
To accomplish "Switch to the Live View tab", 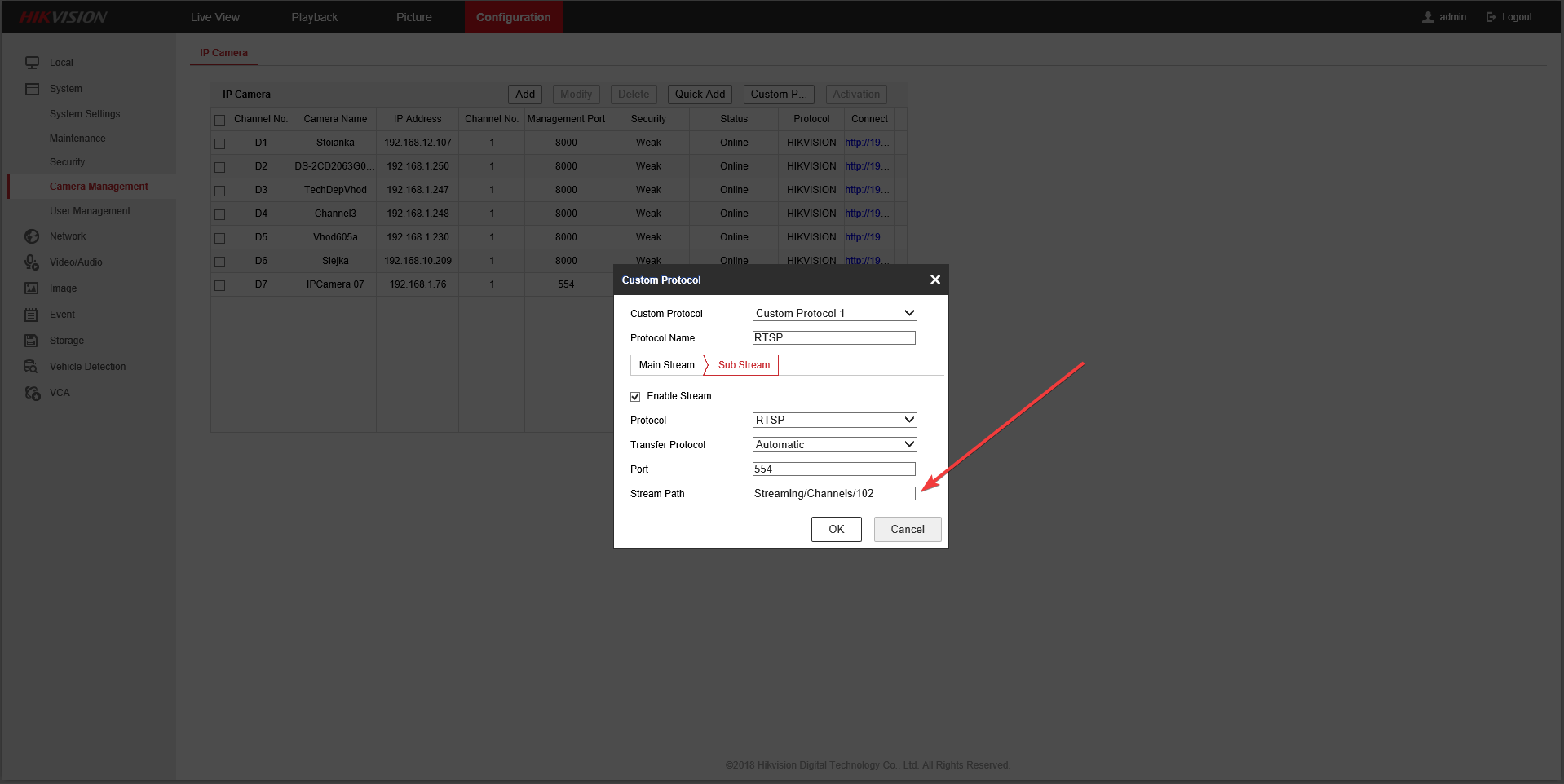I will pos(215,17).
